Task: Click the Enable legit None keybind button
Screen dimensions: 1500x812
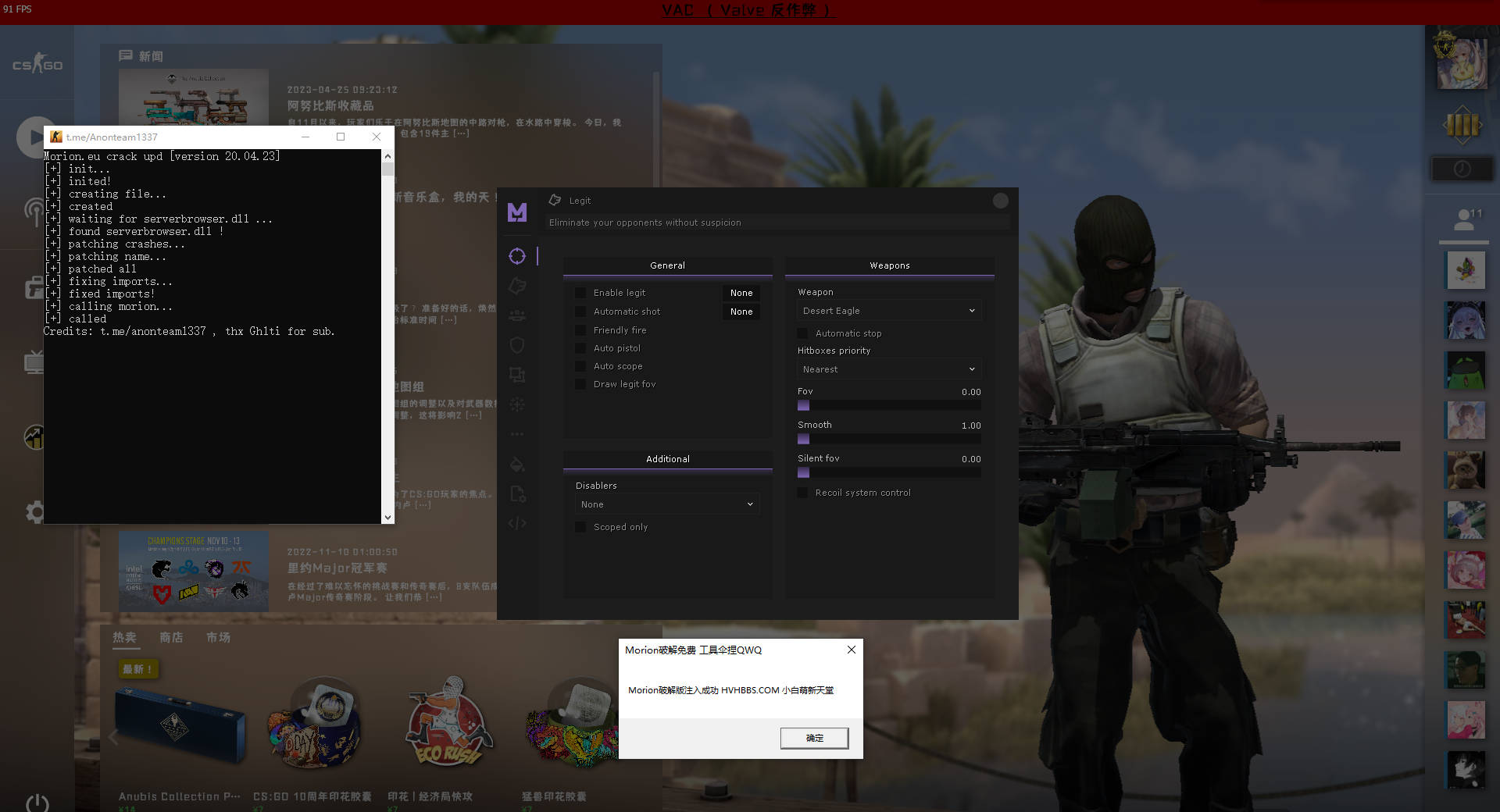Action: (x=741, y=293)
